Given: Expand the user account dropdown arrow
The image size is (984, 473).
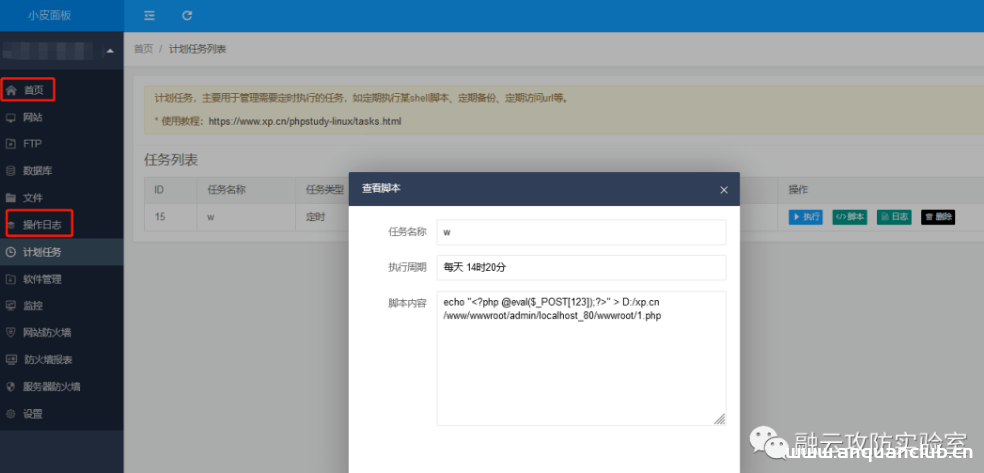Looking at the screenshot, I should click(x=110, y=50).
